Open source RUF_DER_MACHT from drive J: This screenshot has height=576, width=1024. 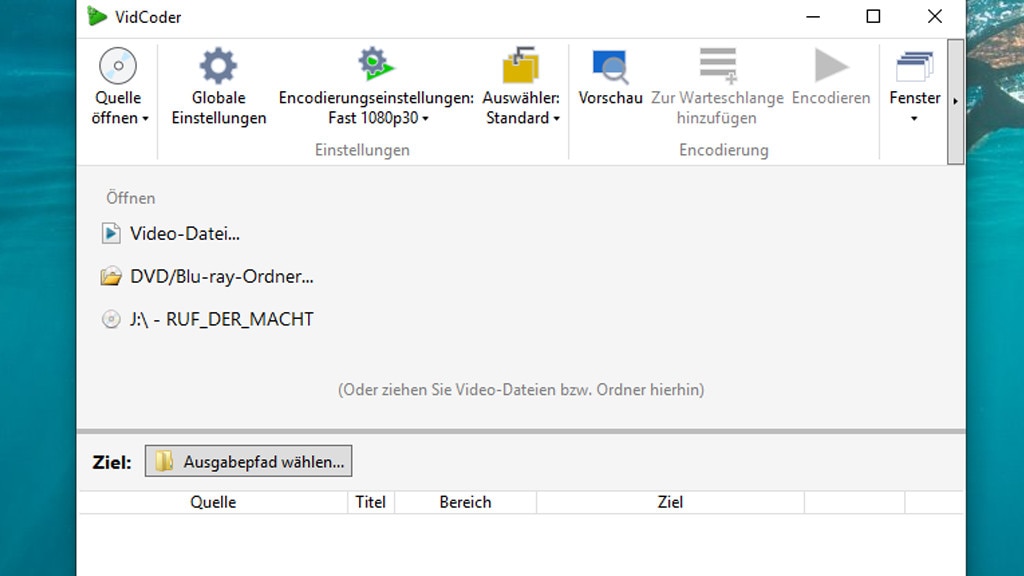coord(220,319)
